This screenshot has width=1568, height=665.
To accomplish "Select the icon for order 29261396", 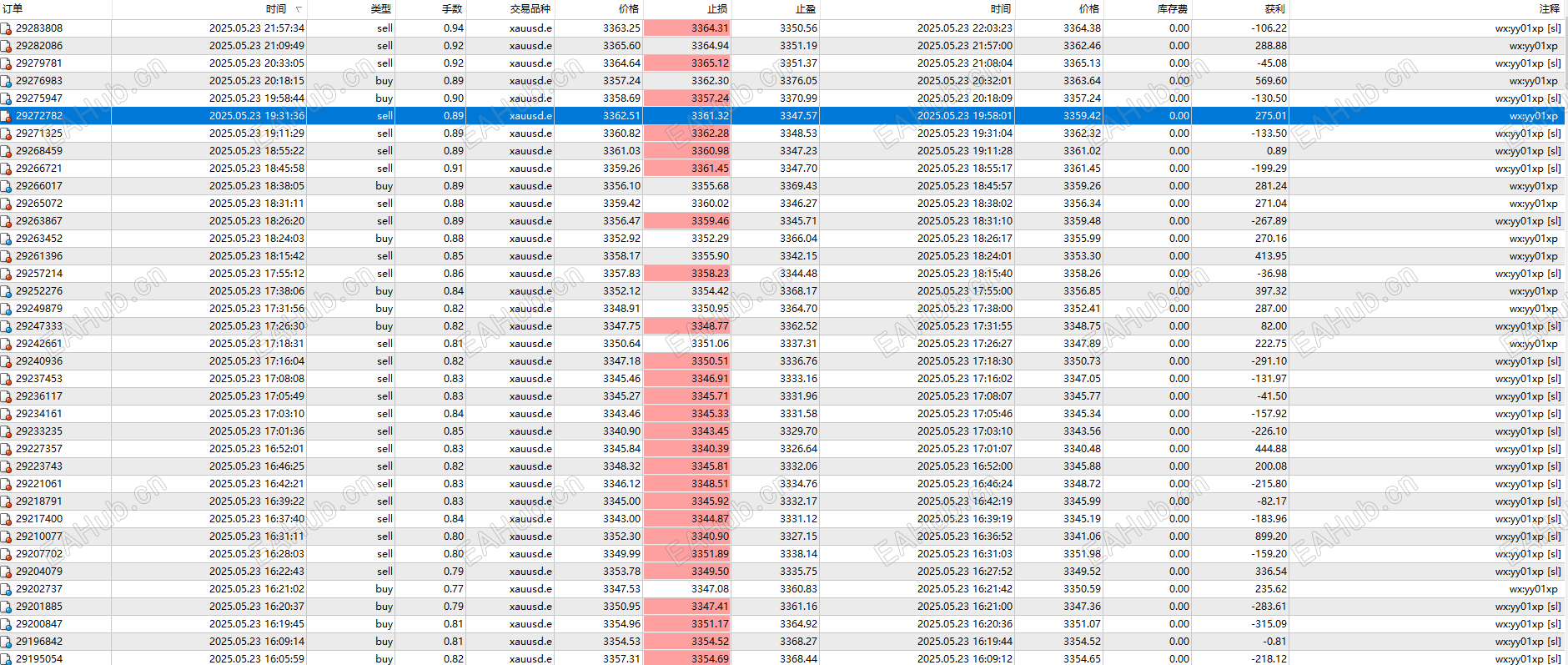I will pos(6,256).
